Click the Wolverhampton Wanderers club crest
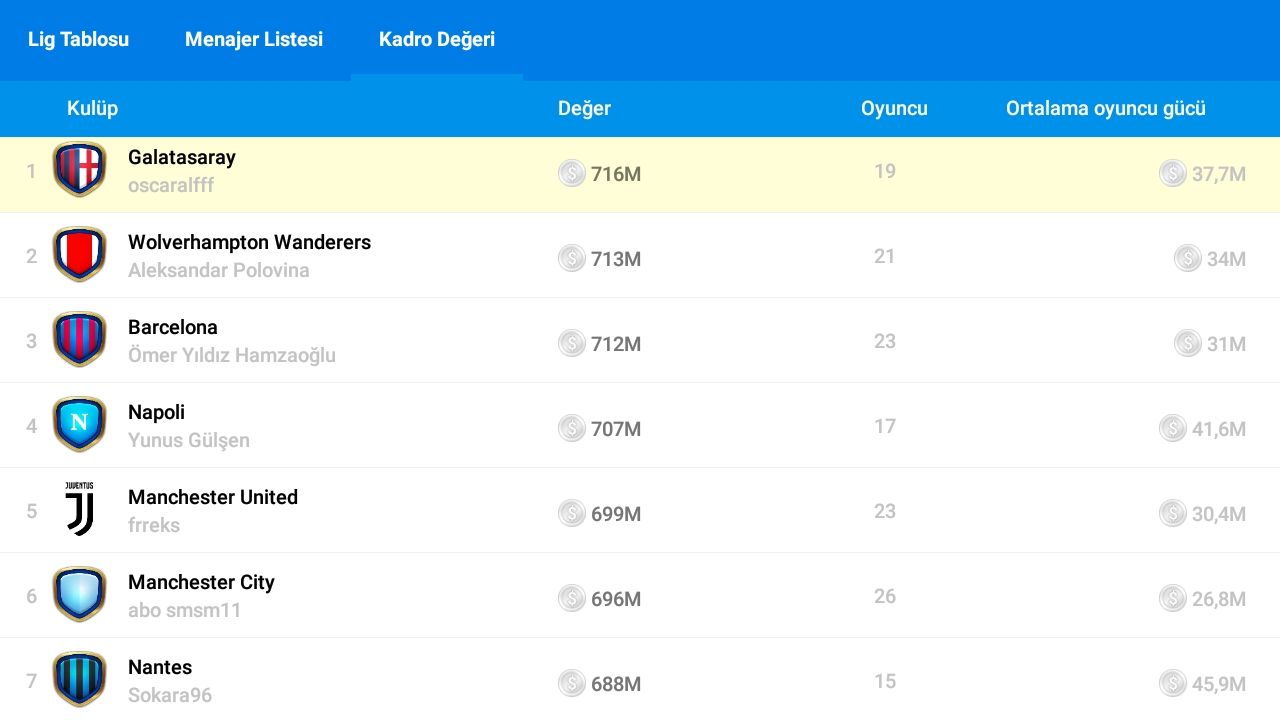Viewport: 1280px width, 720px height. (x=79, y=254)
